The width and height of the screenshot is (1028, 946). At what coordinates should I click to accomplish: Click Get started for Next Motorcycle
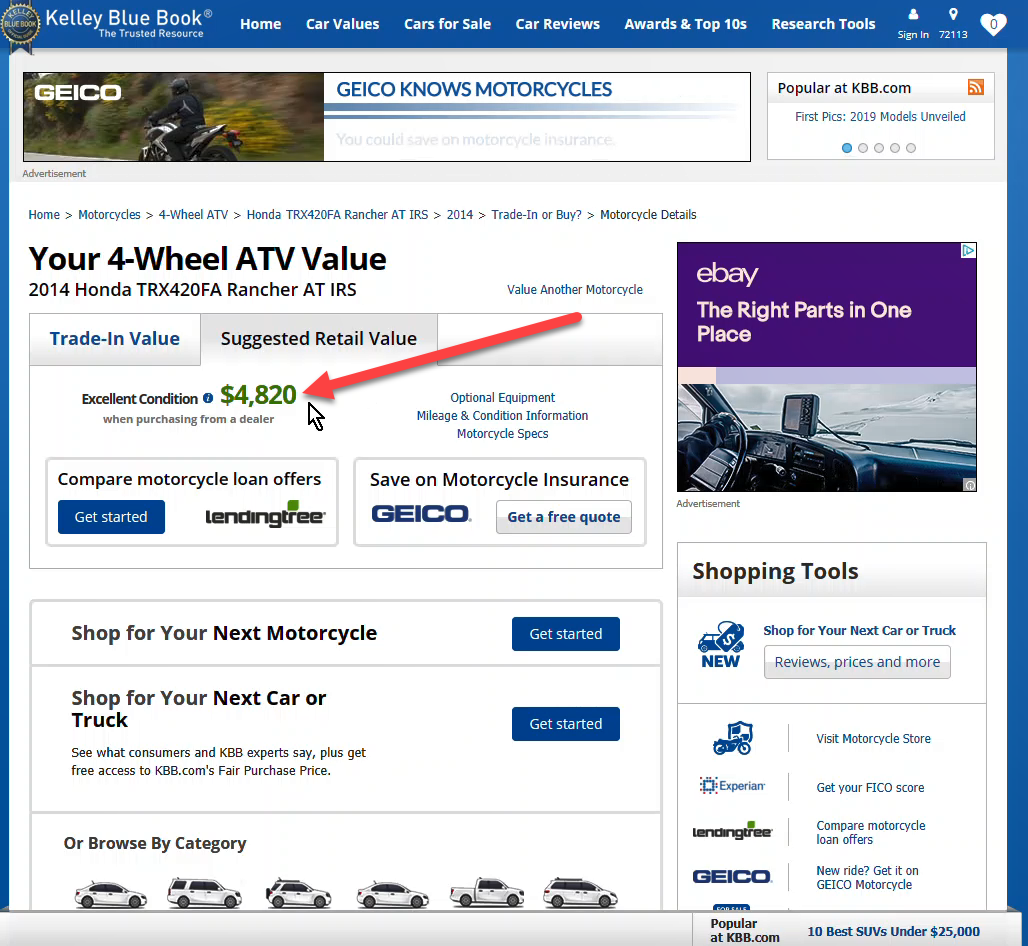[566, 634]
